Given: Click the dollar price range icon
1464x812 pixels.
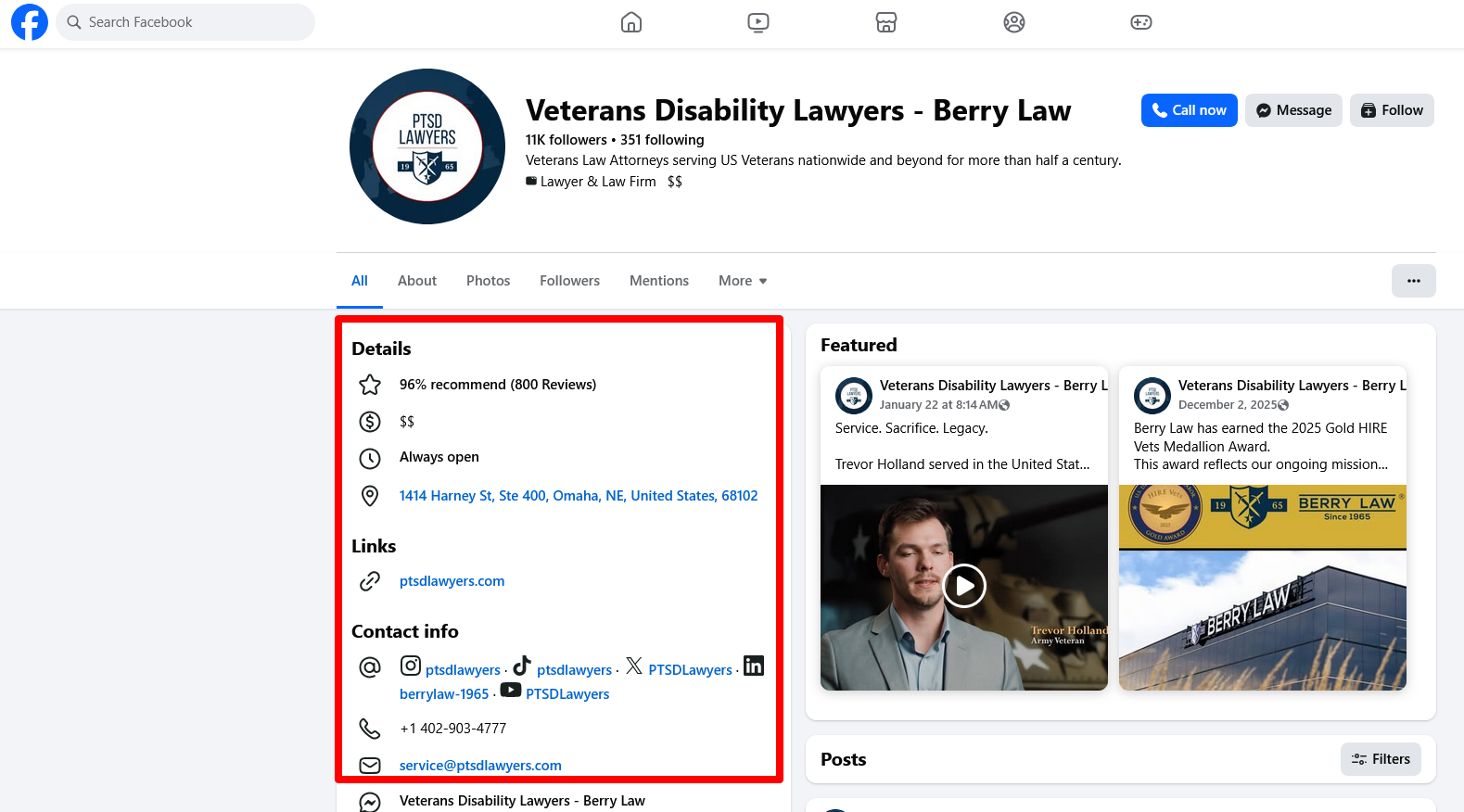Looking at the screenshot, I should click(x=370, y=422).
